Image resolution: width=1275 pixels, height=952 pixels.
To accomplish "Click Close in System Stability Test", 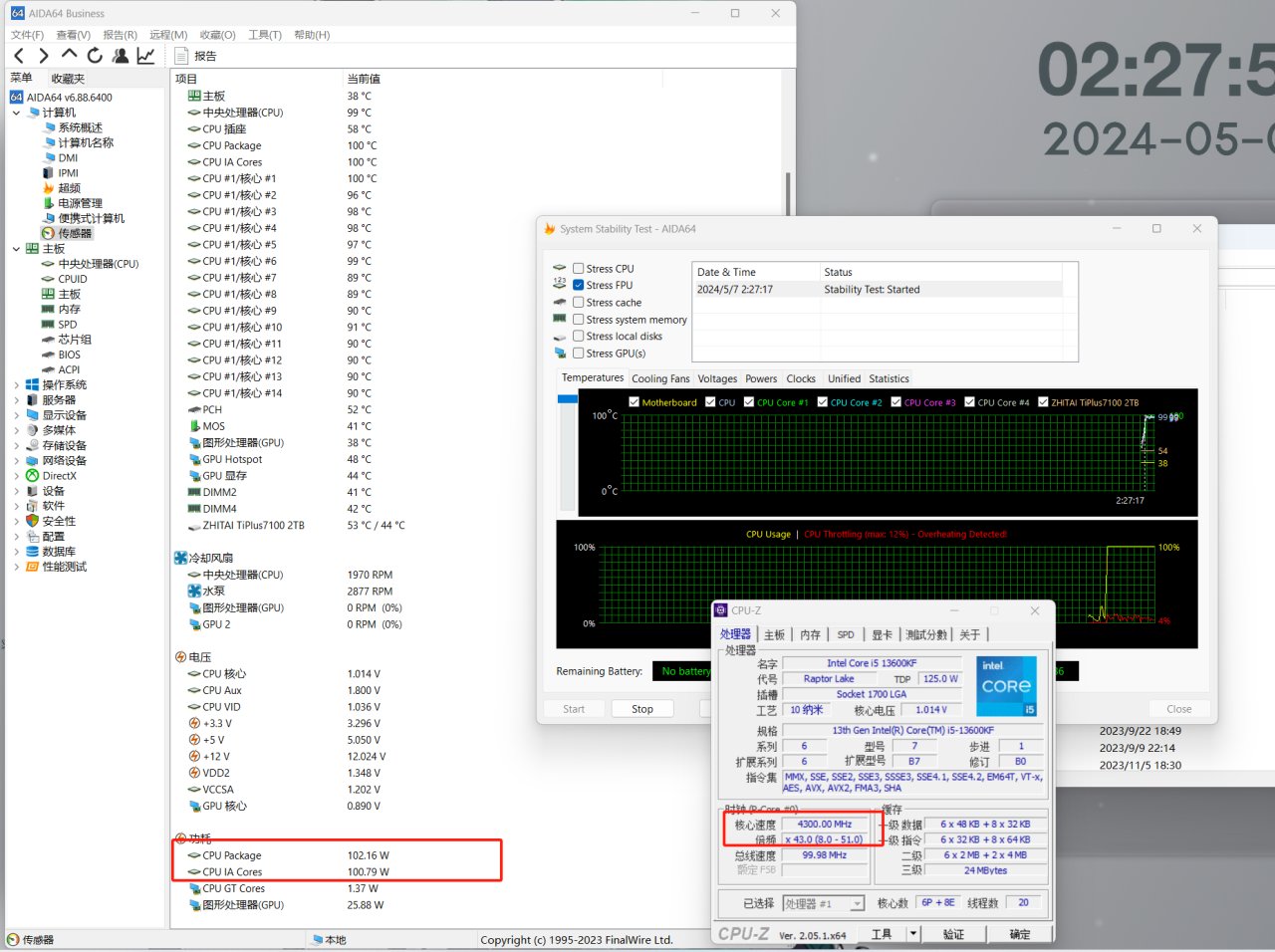I will click(x=1178, y=709).
